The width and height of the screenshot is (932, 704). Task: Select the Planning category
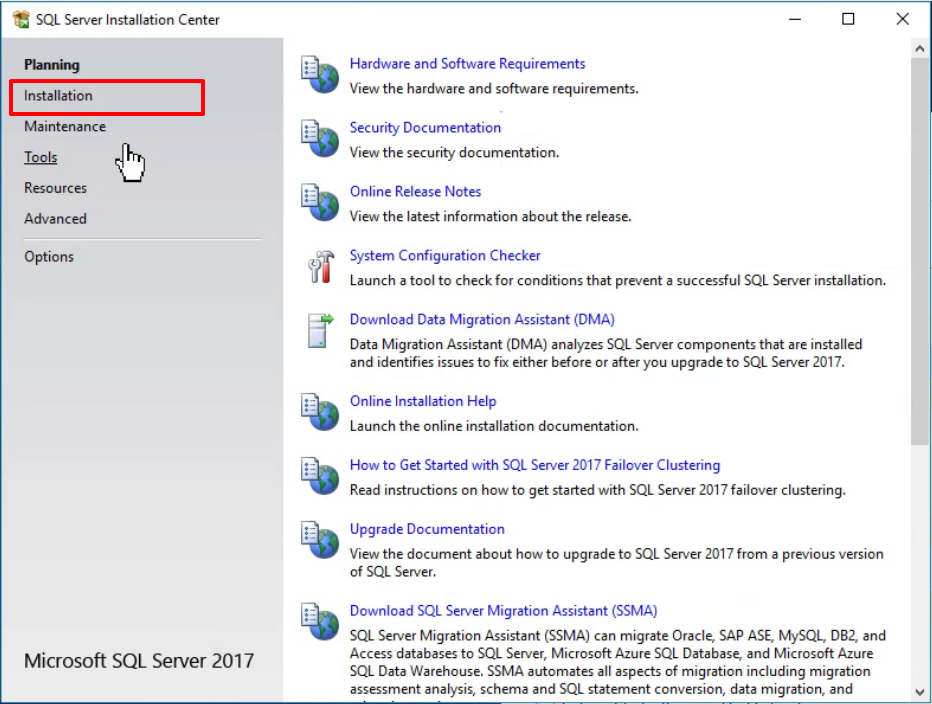coord(52,65)
